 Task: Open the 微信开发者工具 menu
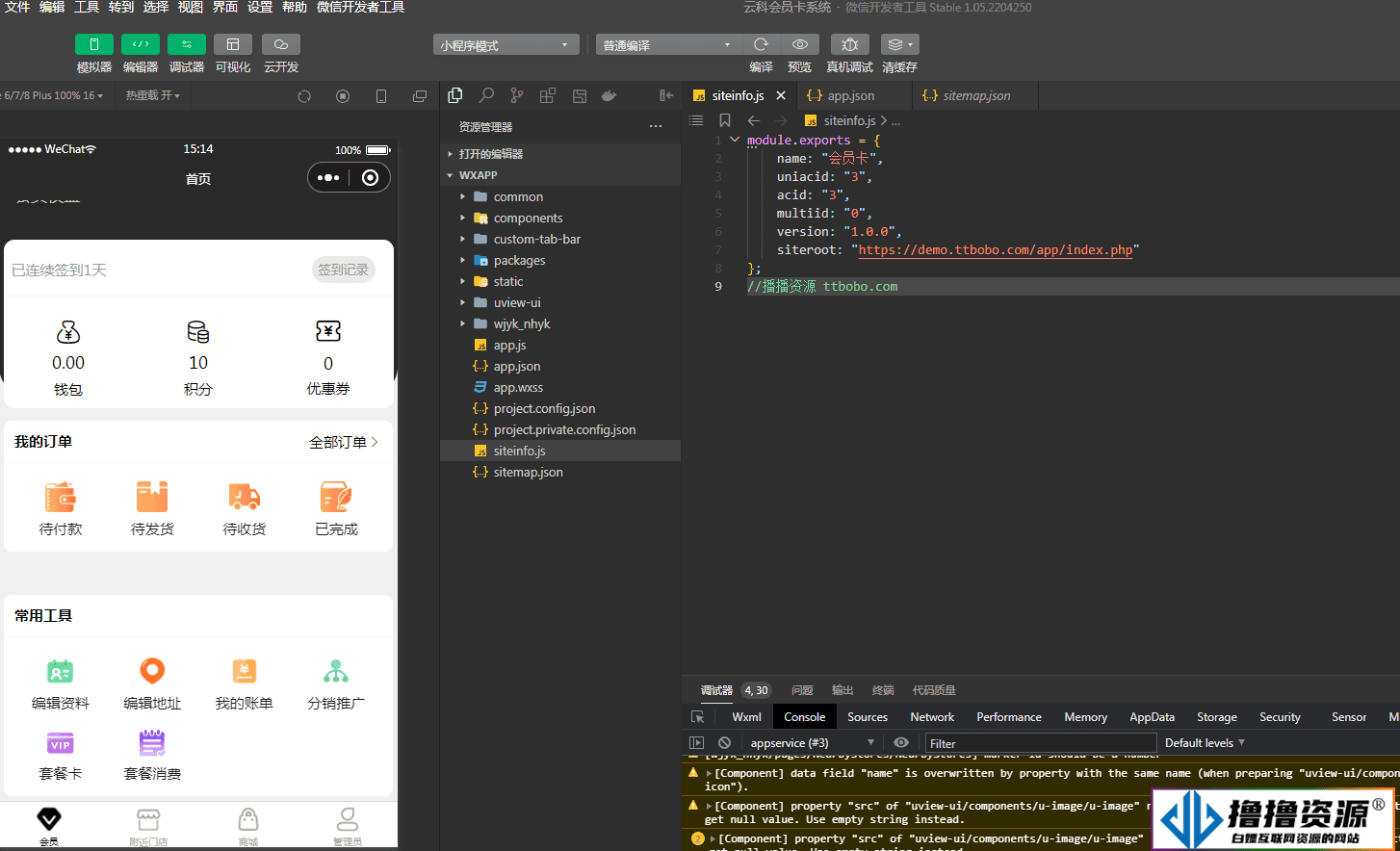coord(360,7)
